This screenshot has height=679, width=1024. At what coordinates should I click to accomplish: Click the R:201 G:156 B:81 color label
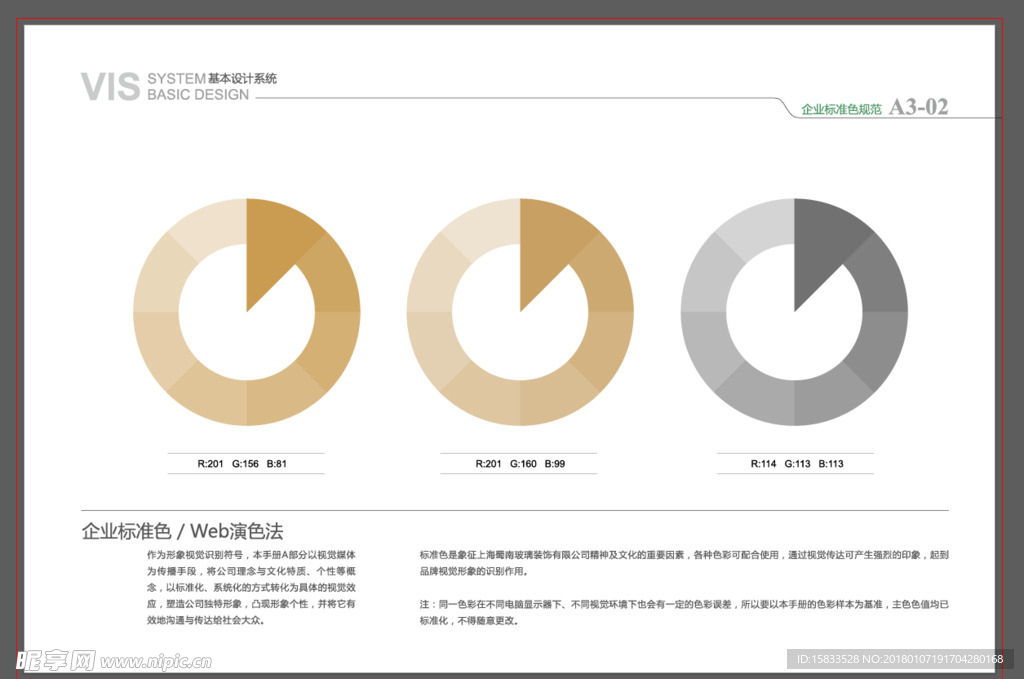point(245,464)
